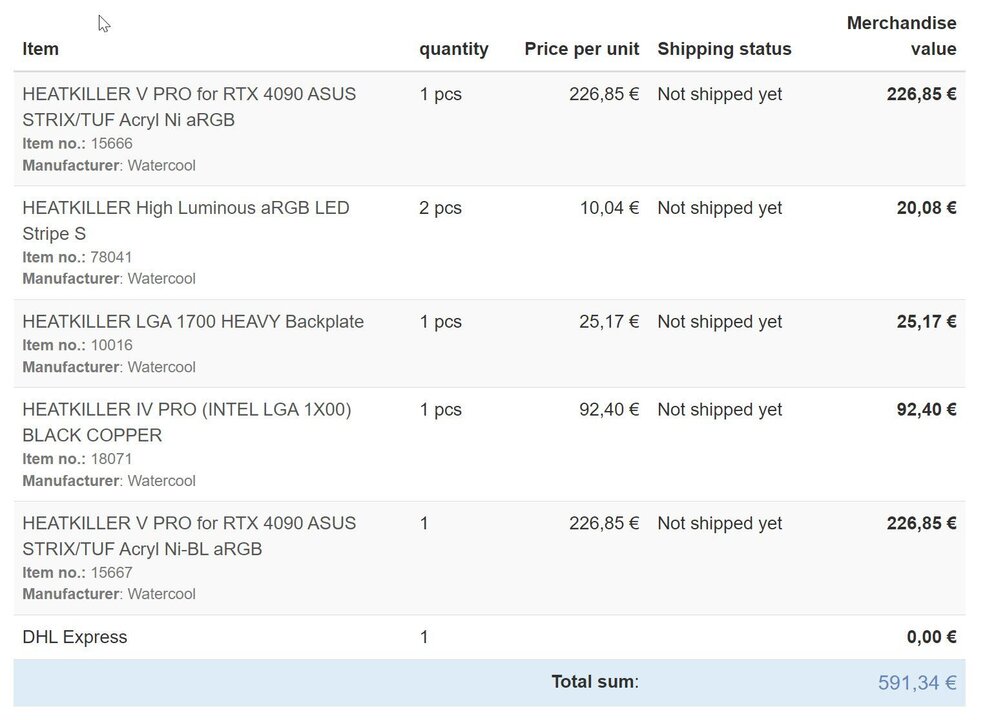Click the Shipping status column header

(724, 49)
